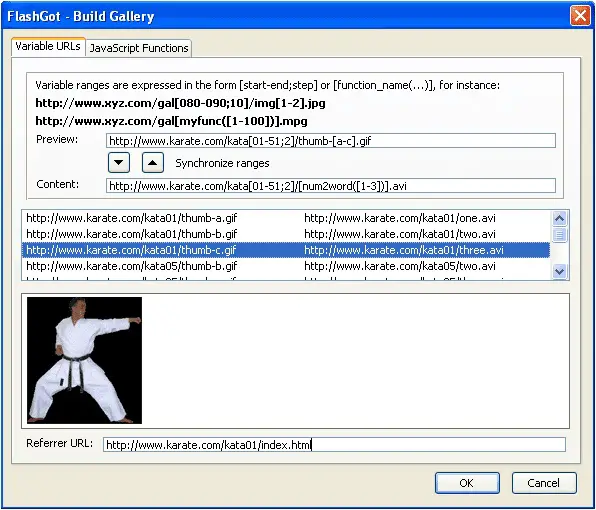Click the Content URL input field
Screen dimensions: 596x510
pyautogui.click(x=331, y=186)
